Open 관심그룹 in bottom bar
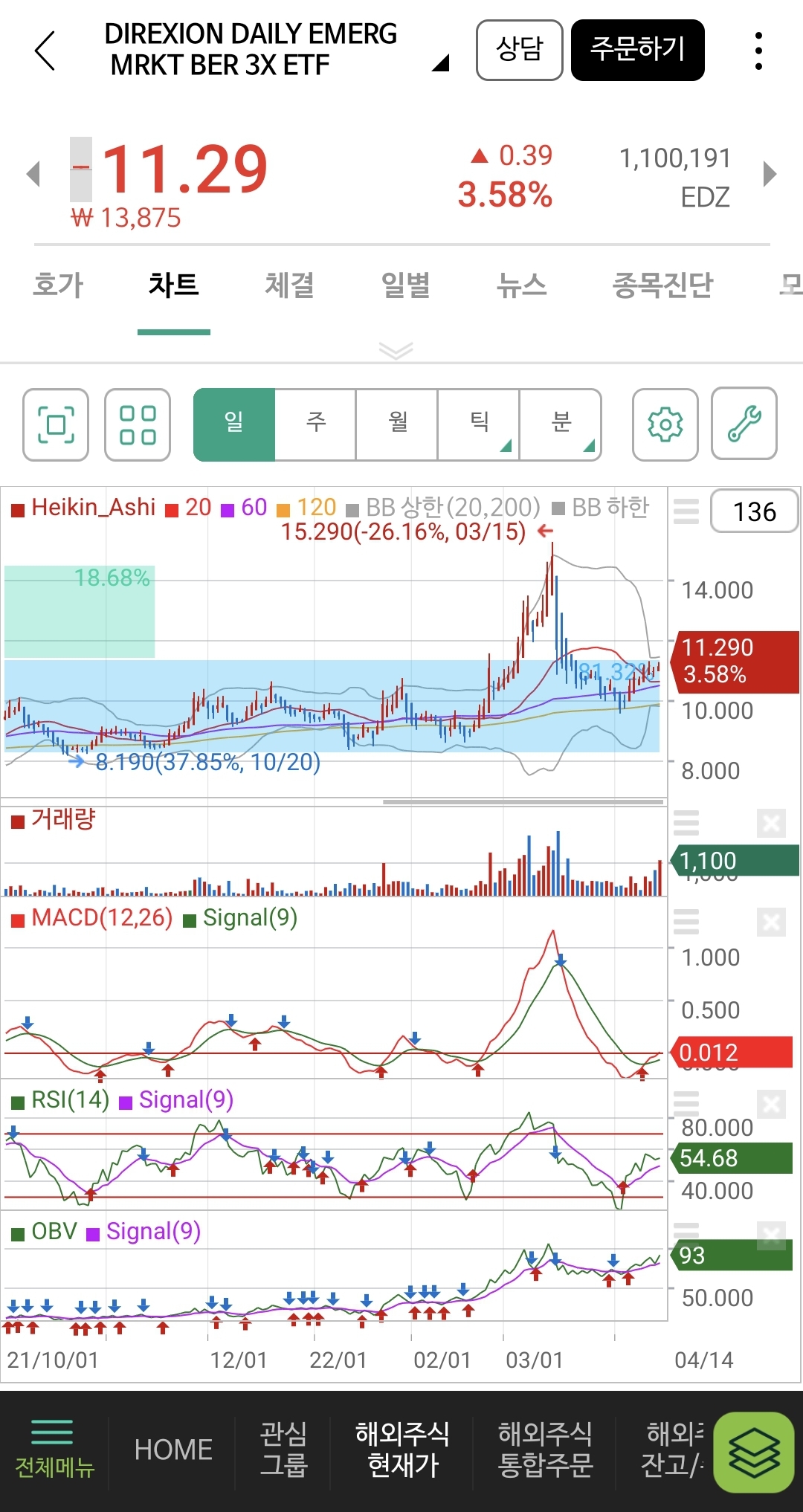 coord(283,1450)
